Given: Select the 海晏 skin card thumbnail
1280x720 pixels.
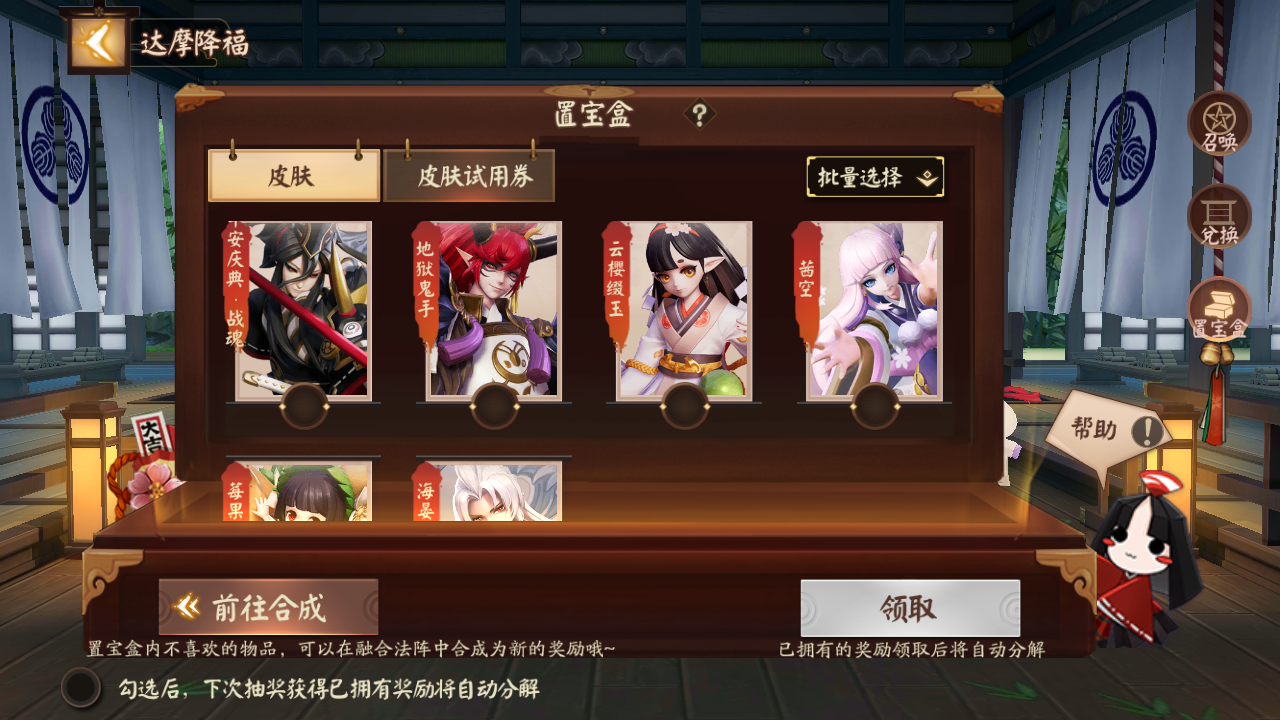Looking at the screenshot, I should (x=489, y=491).
